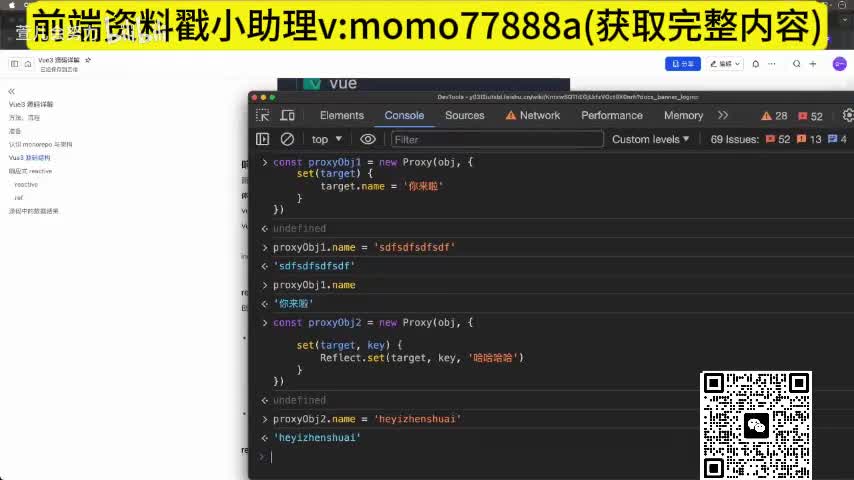Click the const proxyObj1 declaration line

[x=373, y=162]
